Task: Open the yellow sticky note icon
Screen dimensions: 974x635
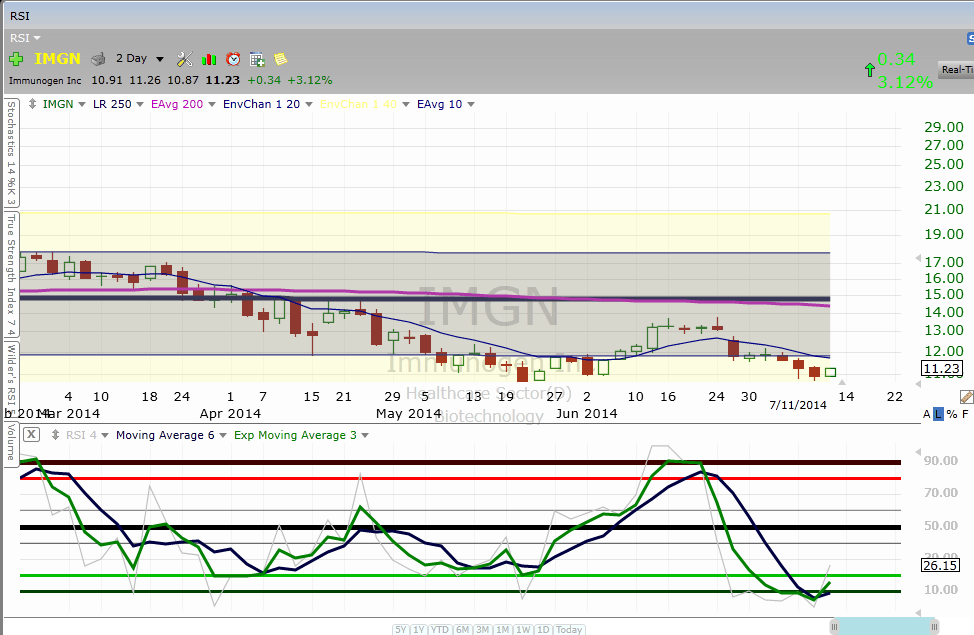Action: pos(280,59)
